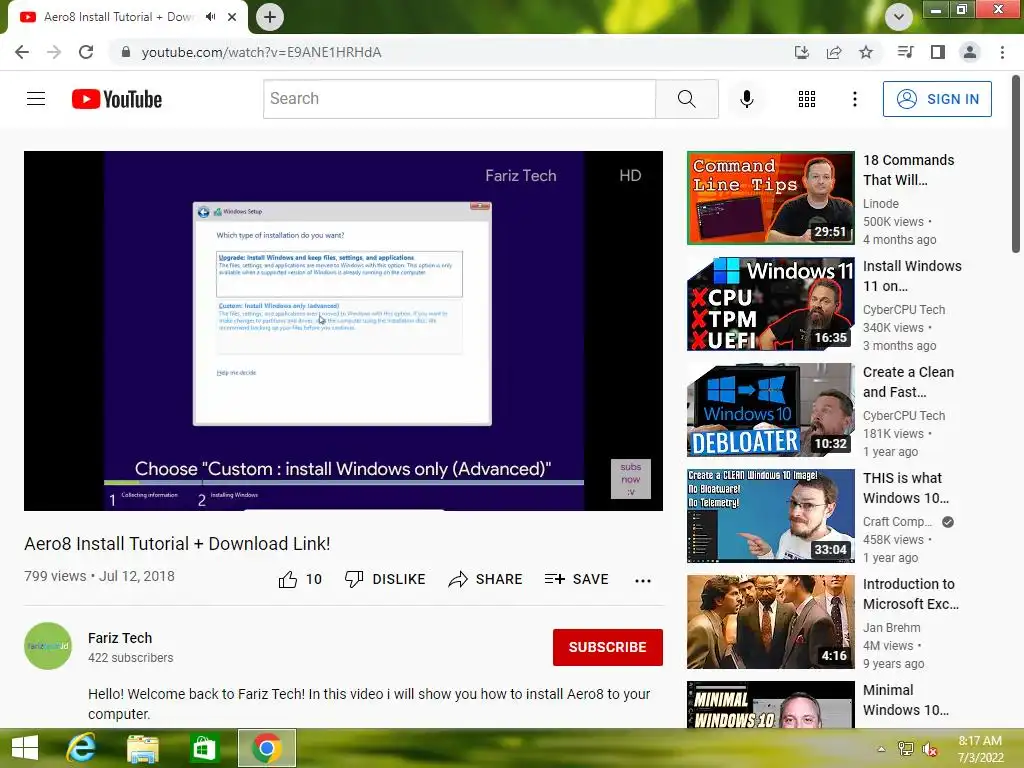Subscribe to Fariz Tech channel
1024x768 pixels.
[607, 647]
